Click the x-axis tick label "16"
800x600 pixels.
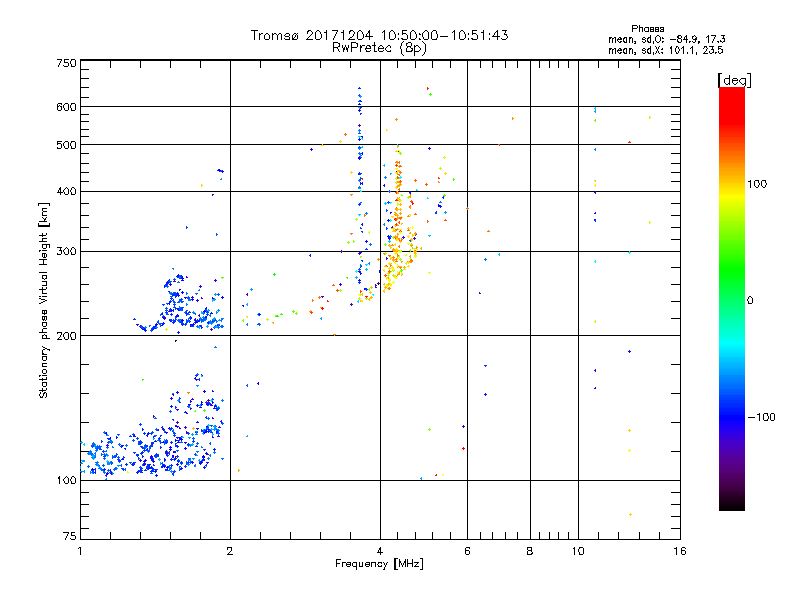pos(680,551)
